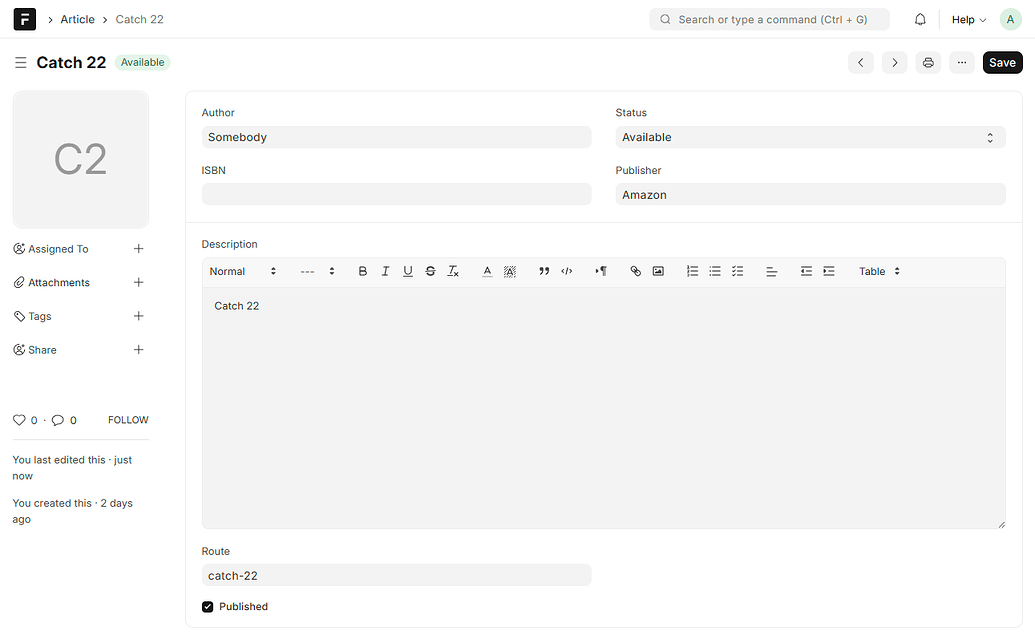
Task: Apply bold formatting in Description editor
Action: point(362,271)
